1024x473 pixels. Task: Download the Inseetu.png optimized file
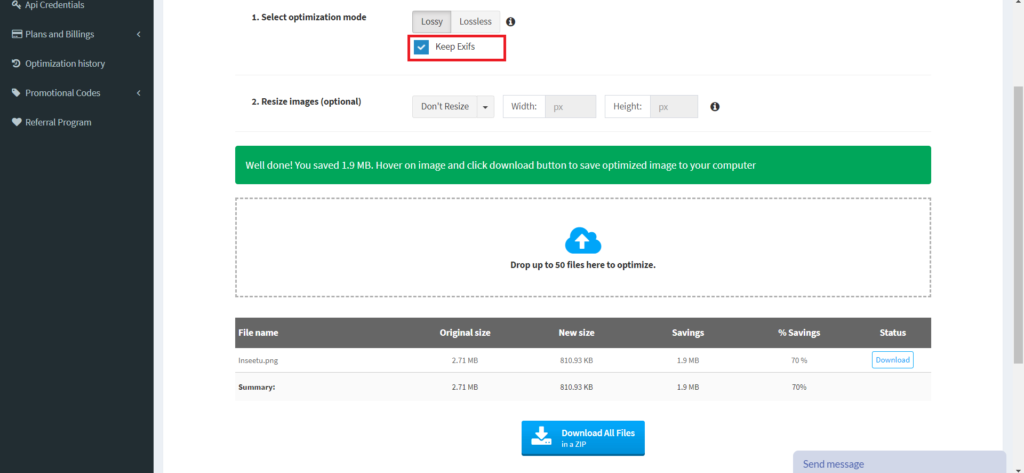coord(892,360)
